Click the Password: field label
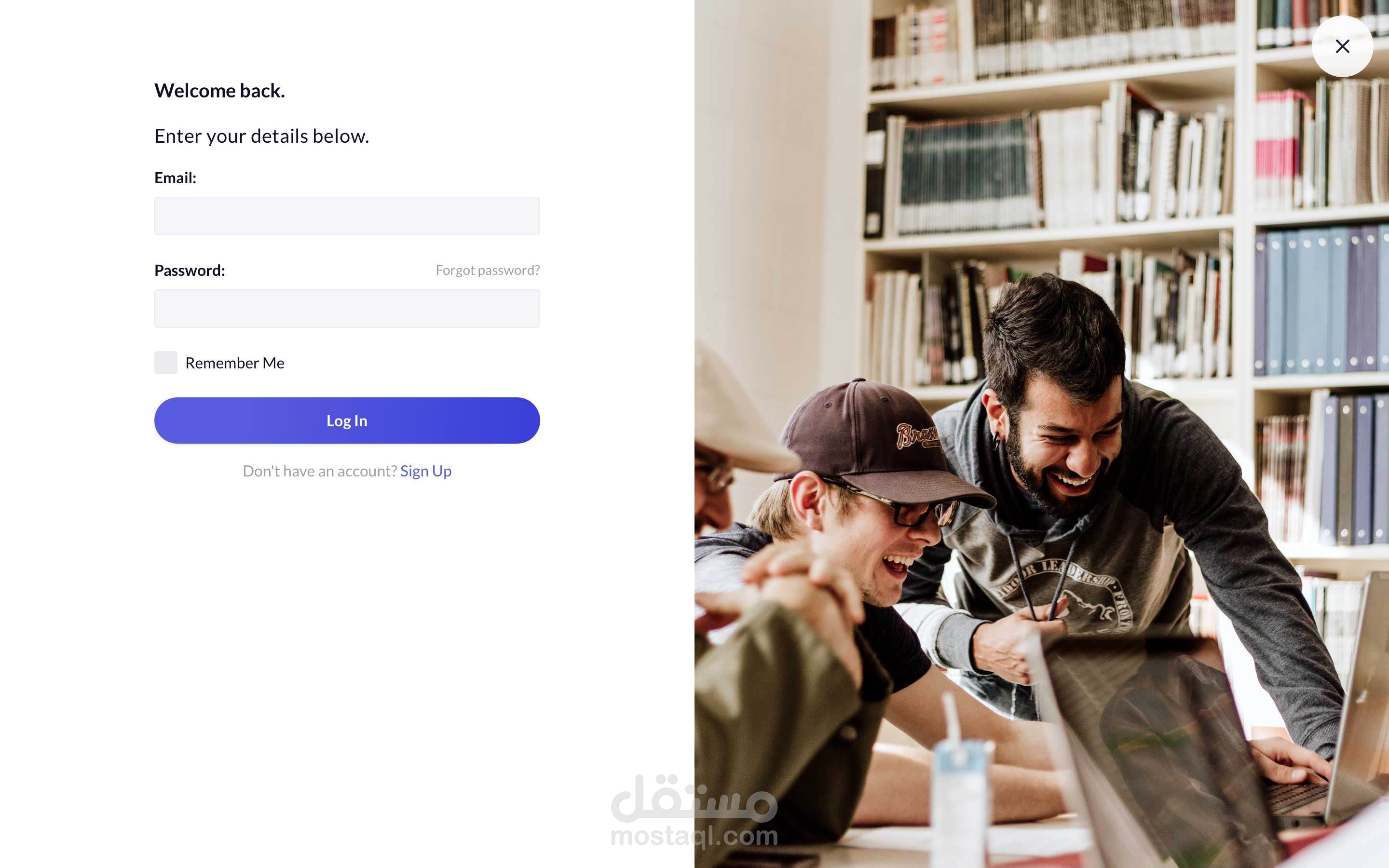1389x868 pixels. 190,271
